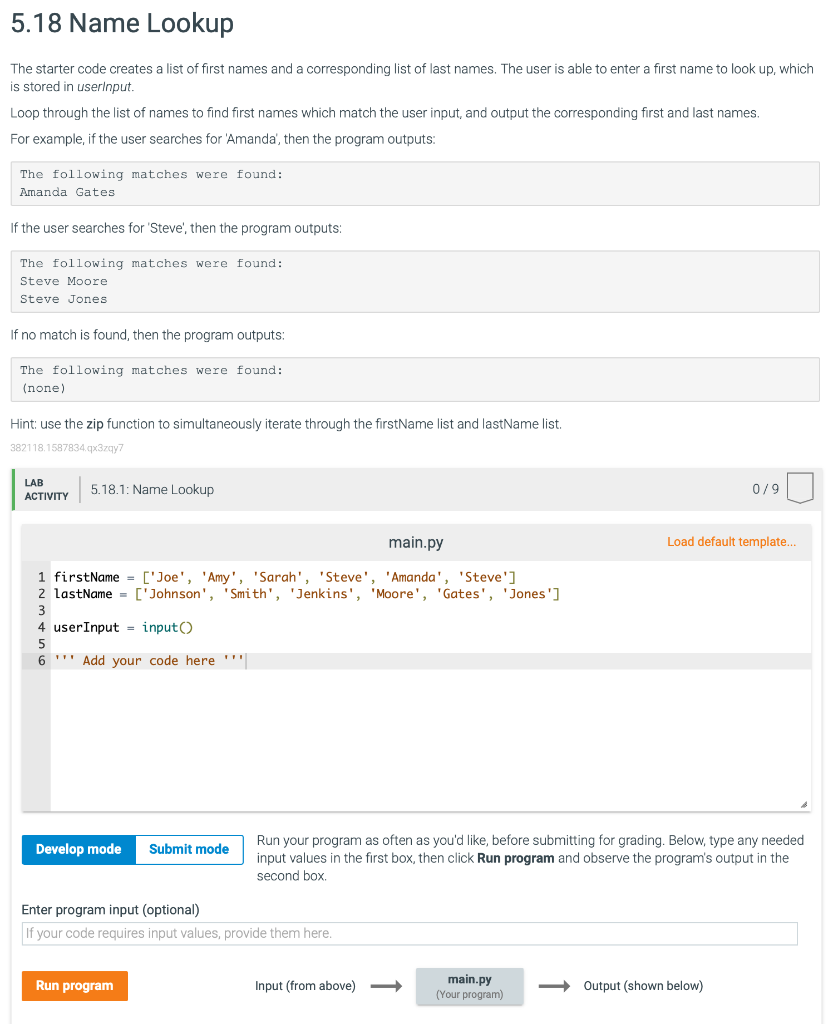Click the Run program button's orange icon area
This screenshot has height=1024, width=828.
coord(74,985)
